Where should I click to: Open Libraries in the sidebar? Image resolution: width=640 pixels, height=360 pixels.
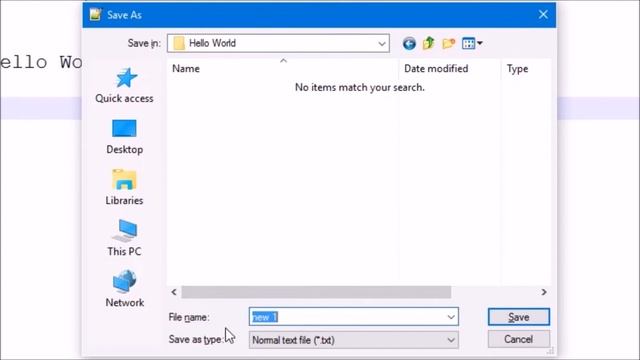(x=124, y=188)
